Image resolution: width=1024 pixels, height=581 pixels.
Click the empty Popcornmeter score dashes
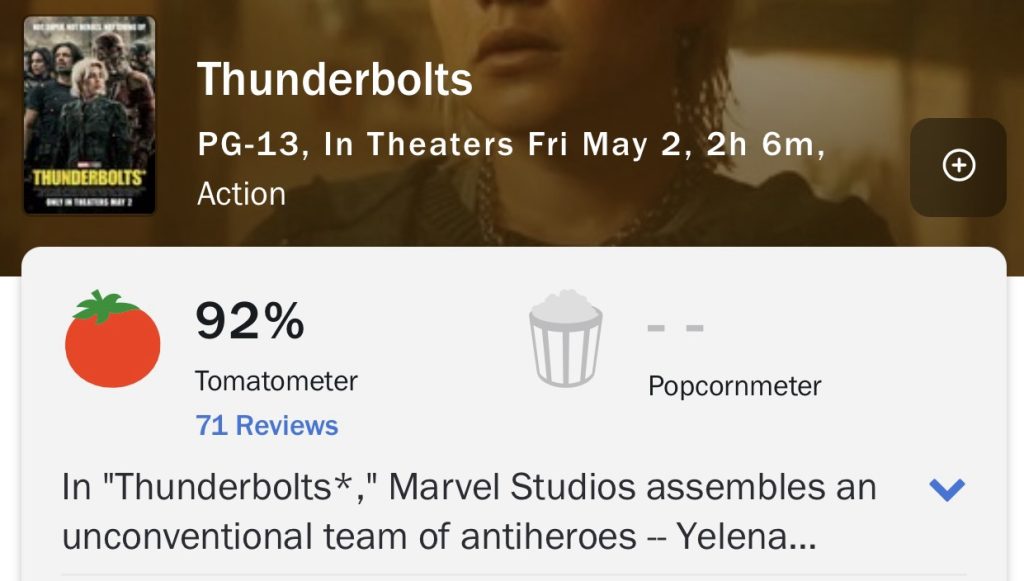tap(675, 328)
